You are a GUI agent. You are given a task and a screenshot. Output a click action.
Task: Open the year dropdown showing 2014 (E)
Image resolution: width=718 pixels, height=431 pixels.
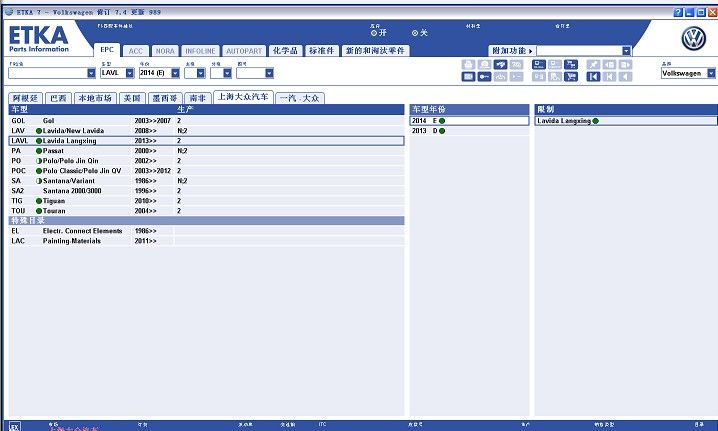pyautogui.click(x=175, y=73)
